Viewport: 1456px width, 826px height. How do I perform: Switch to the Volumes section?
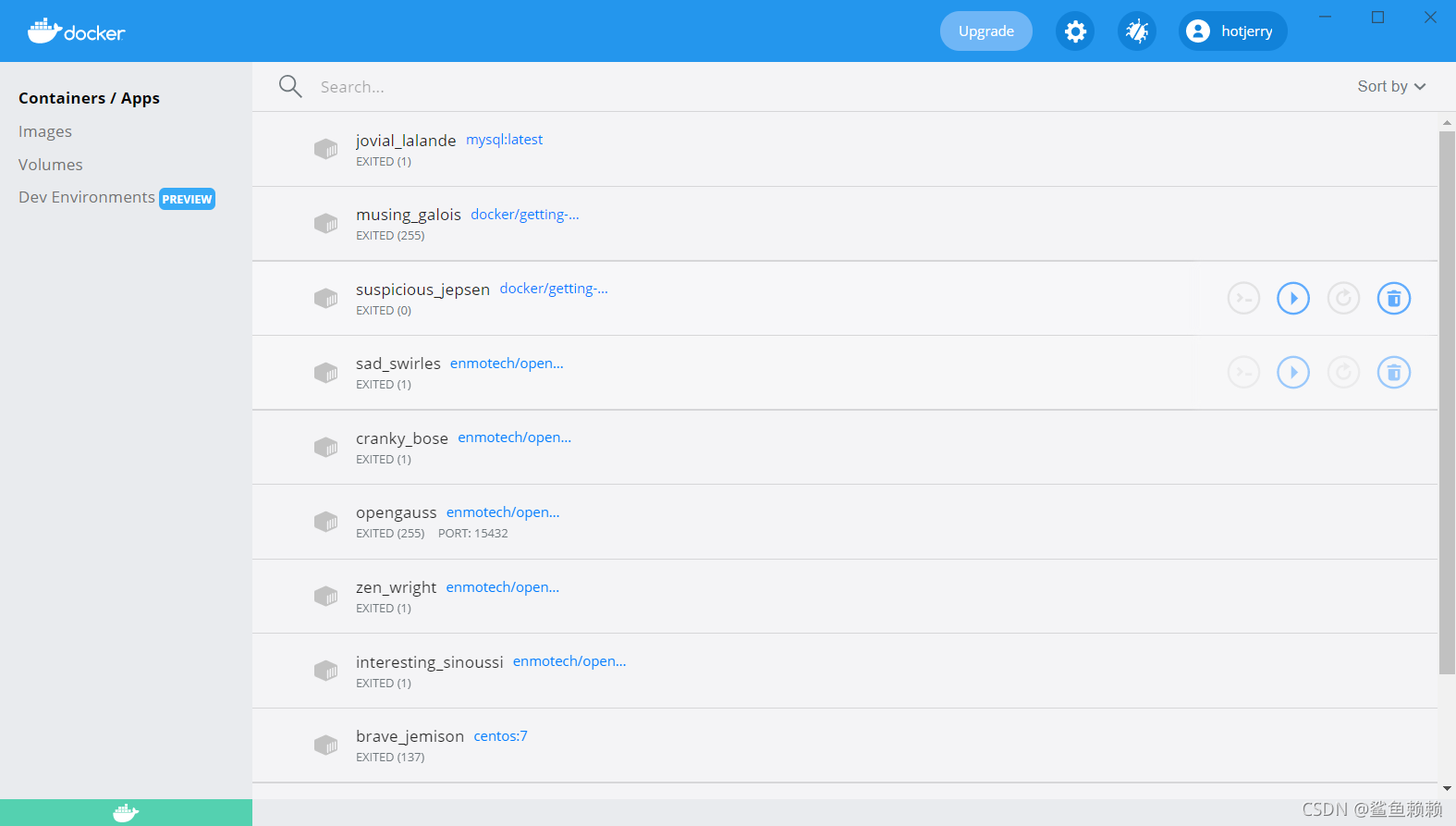51,165
